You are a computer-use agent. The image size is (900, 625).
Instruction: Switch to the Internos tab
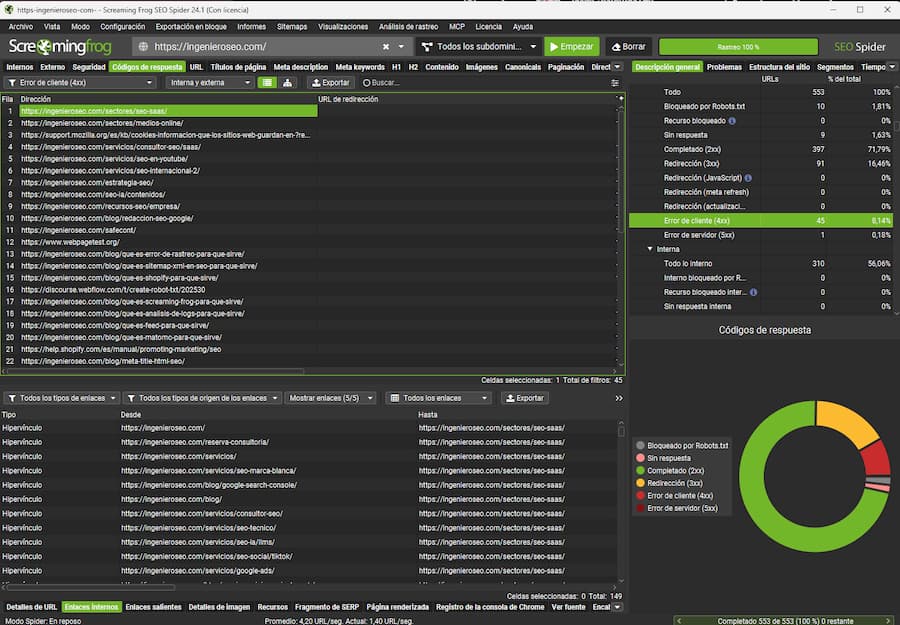click(20, 67)
